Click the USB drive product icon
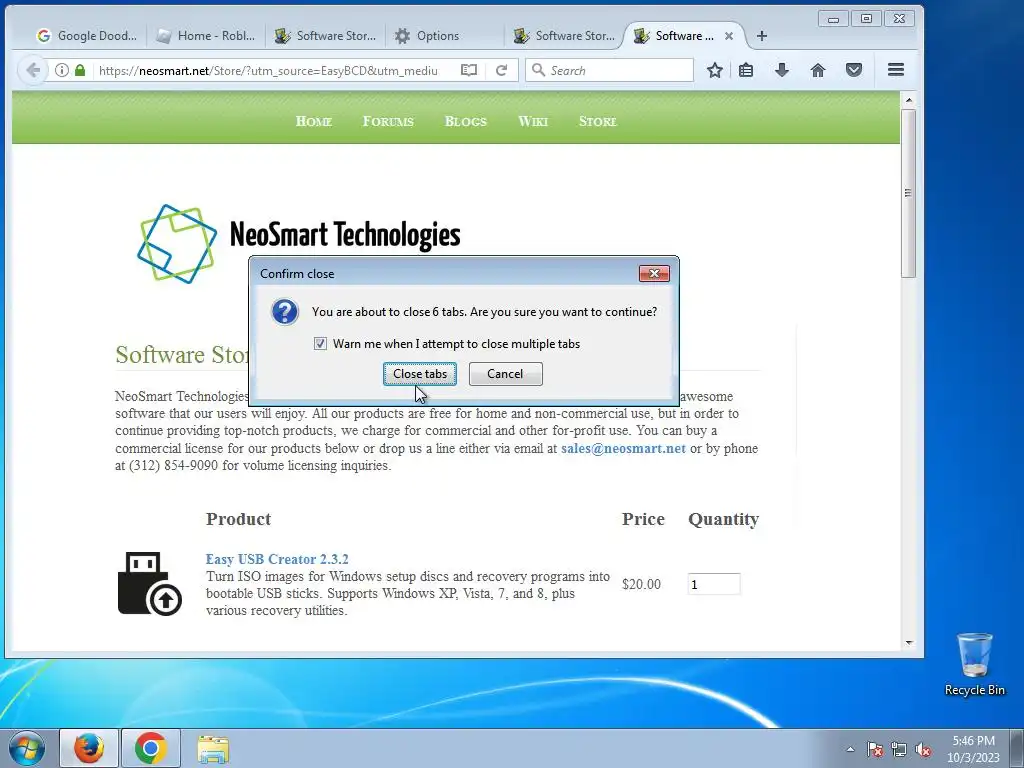The image size is (1024, 768). coord(150,583)
